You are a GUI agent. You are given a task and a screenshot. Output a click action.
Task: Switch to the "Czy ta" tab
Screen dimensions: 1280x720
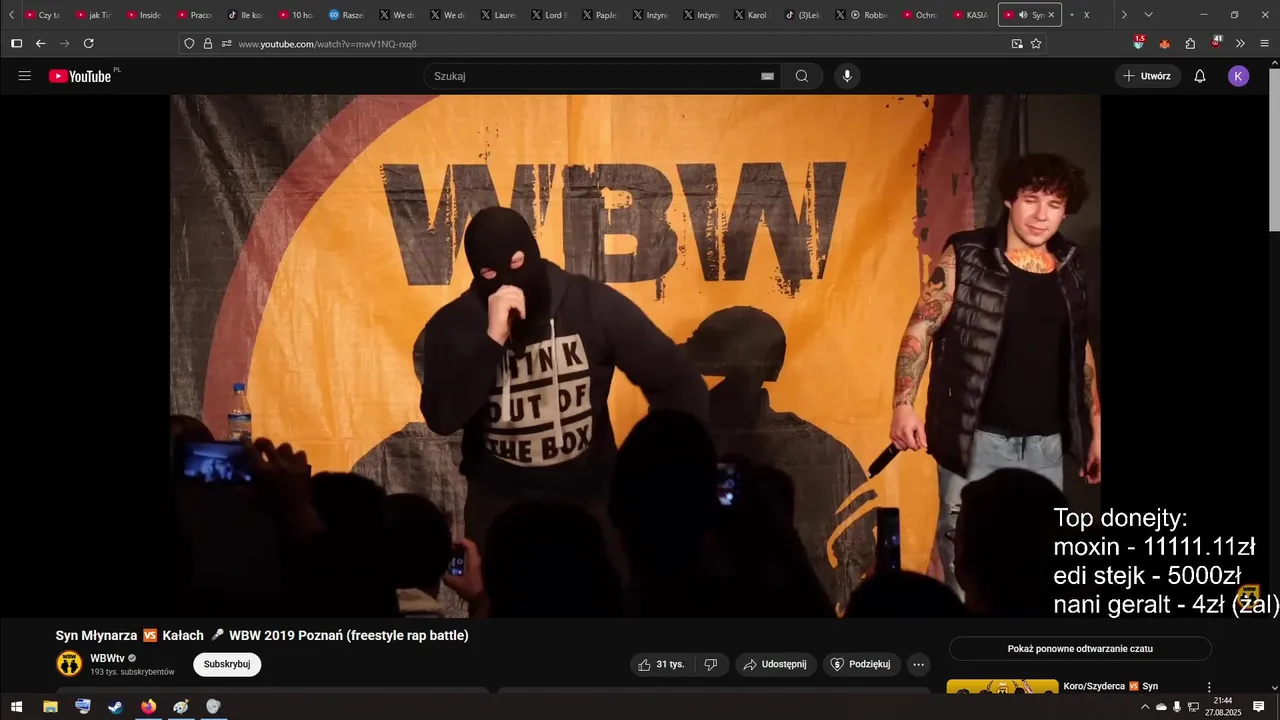click(43, 15)
